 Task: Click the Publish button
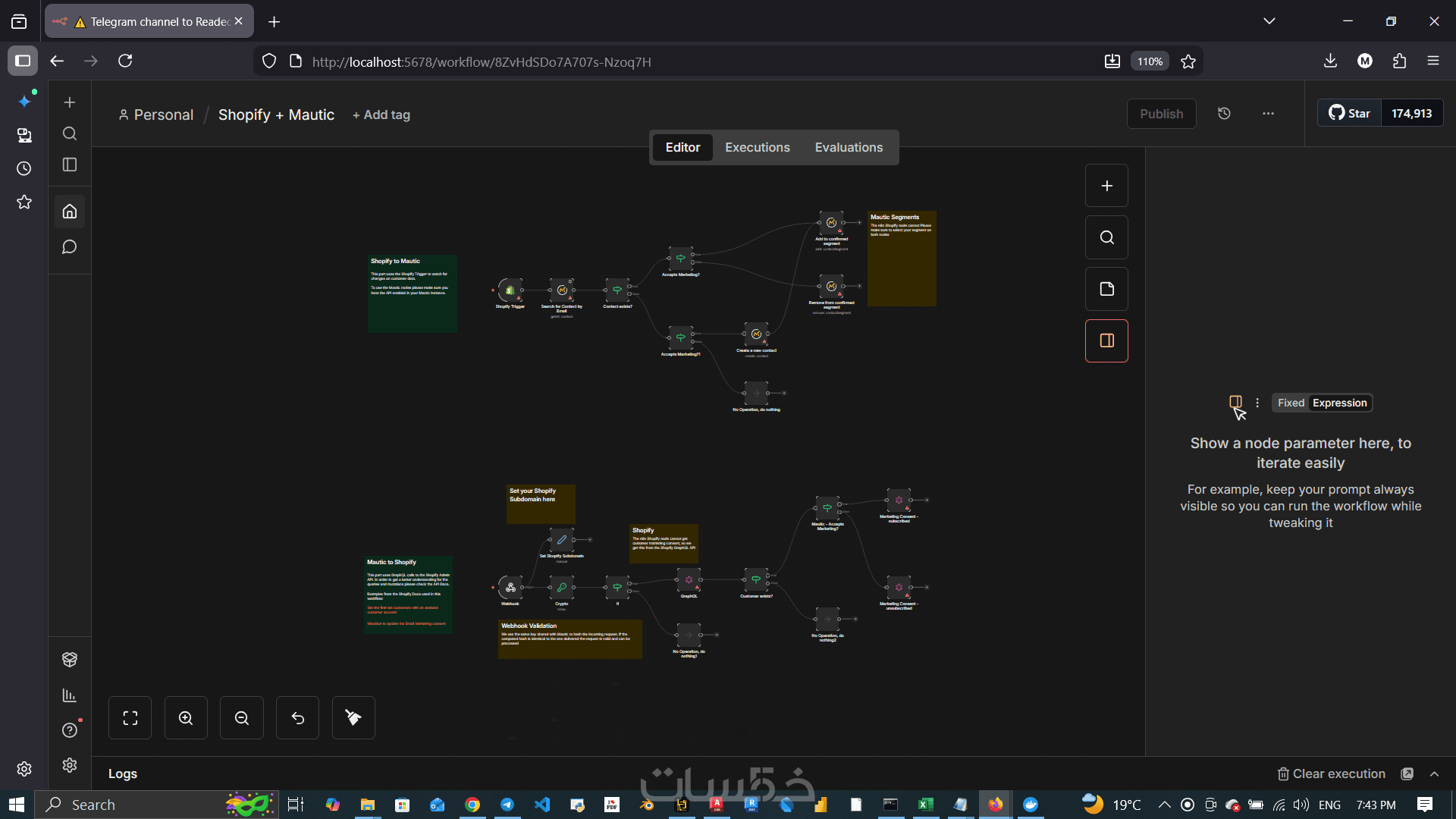click(x=1161, y=114)
